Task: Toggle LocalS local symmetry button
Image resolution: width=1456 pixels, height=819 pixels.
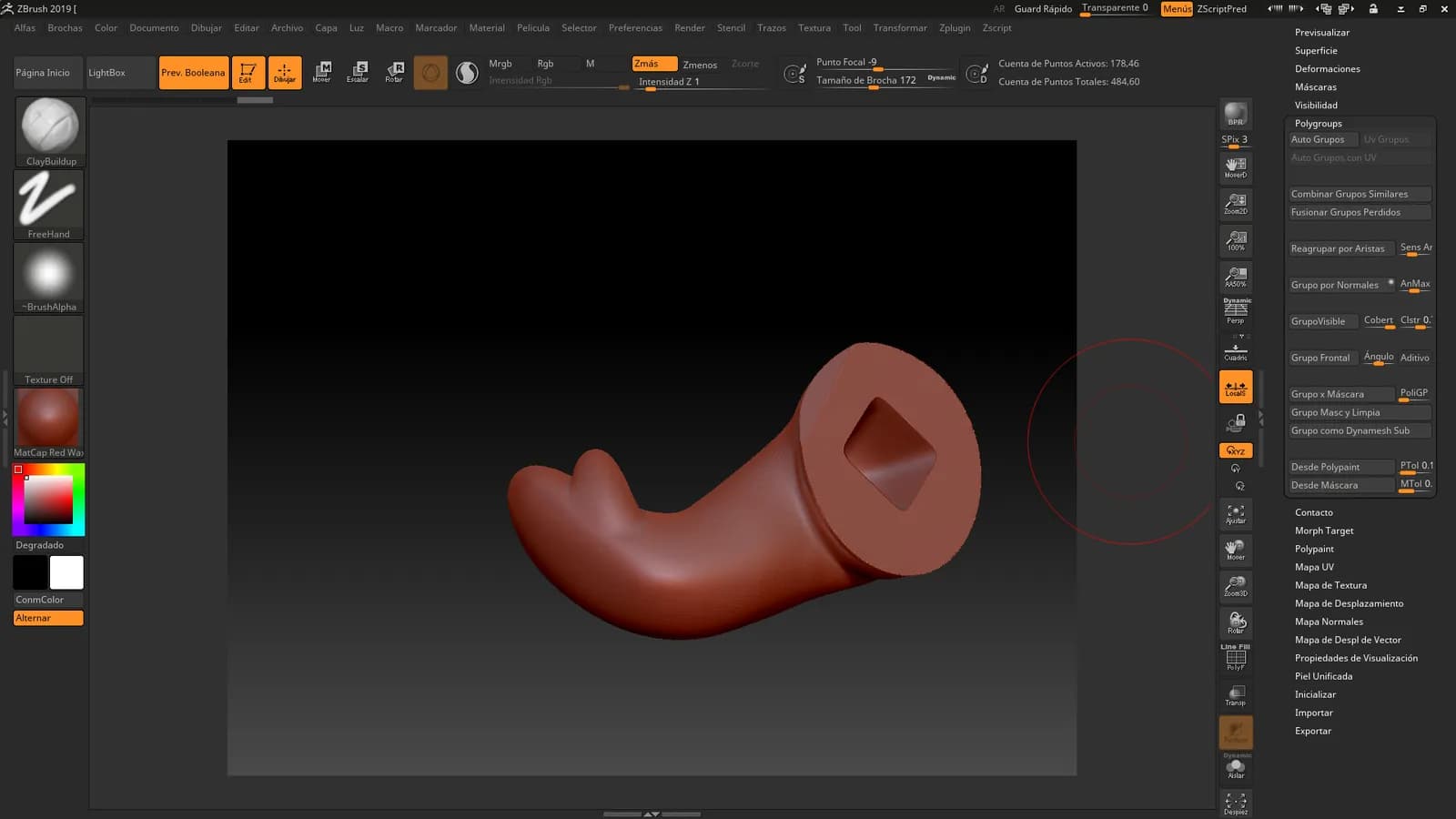Action: tap(1236, 387)
